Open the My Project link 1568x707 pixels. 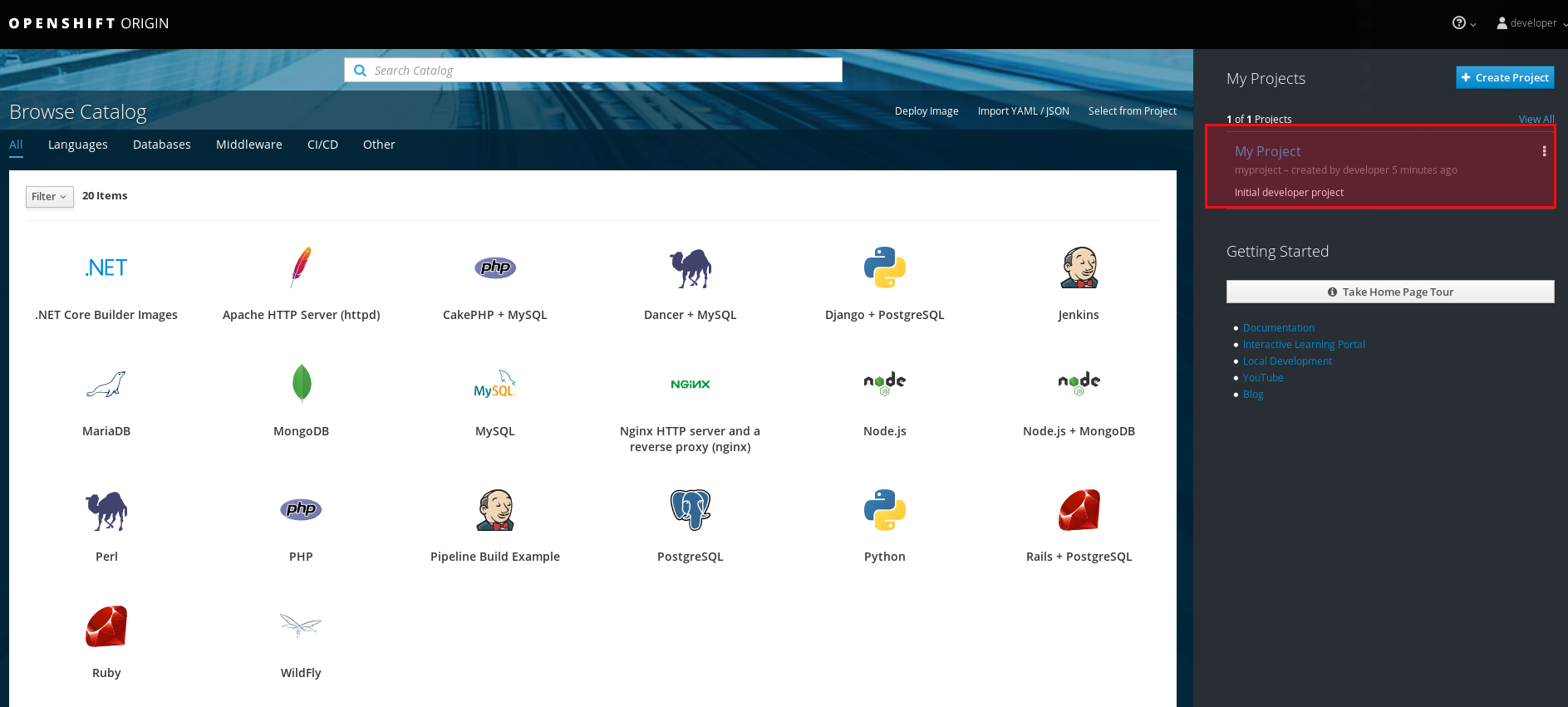[x=1267, y=151]
